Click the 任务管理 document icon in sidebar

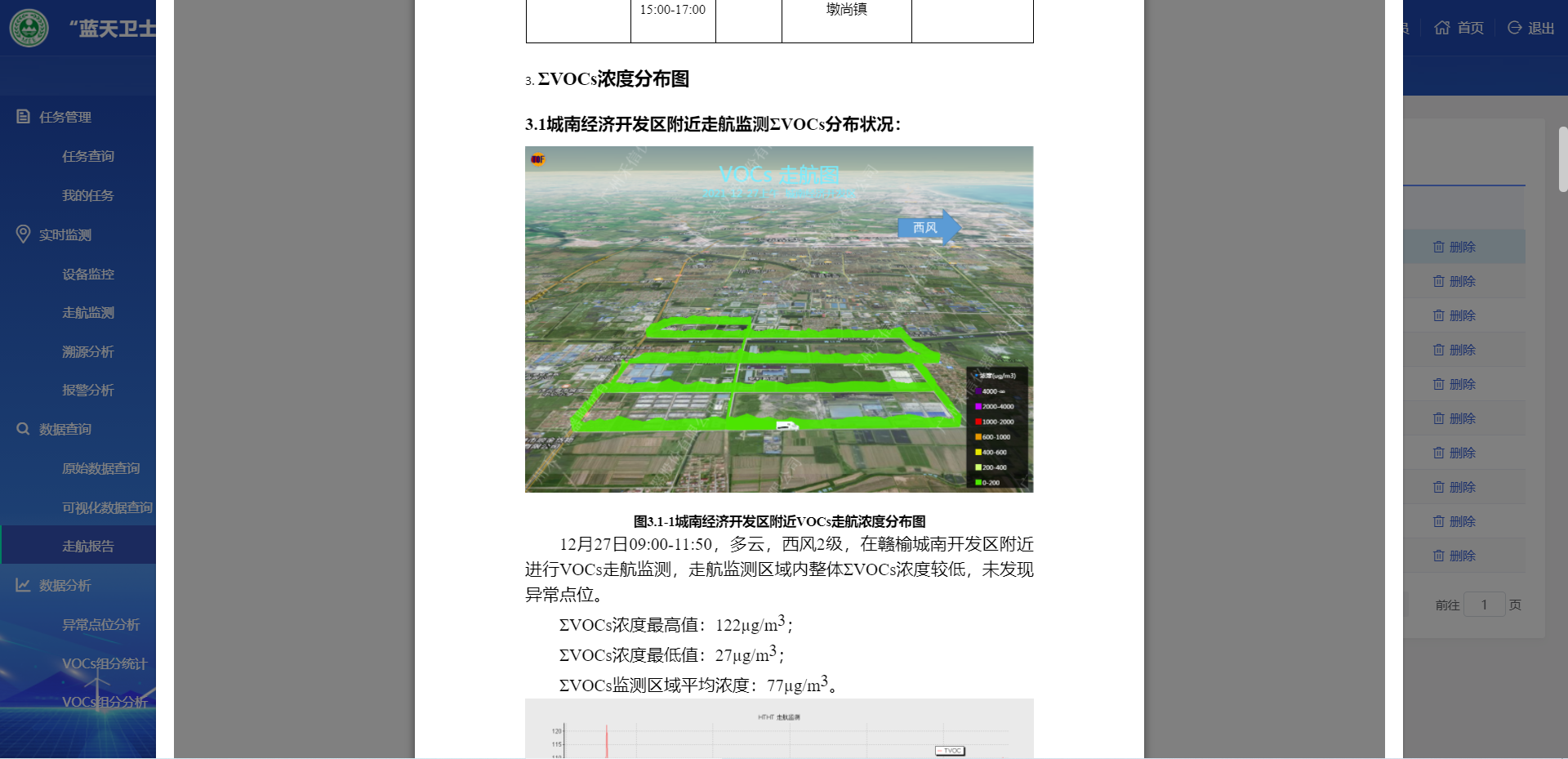(23, 117)
